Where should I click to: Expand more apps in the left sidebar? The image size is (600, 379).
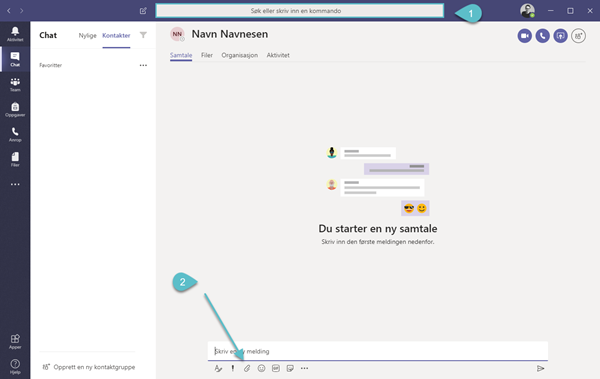pyautogui.click(x=15, y=184)
